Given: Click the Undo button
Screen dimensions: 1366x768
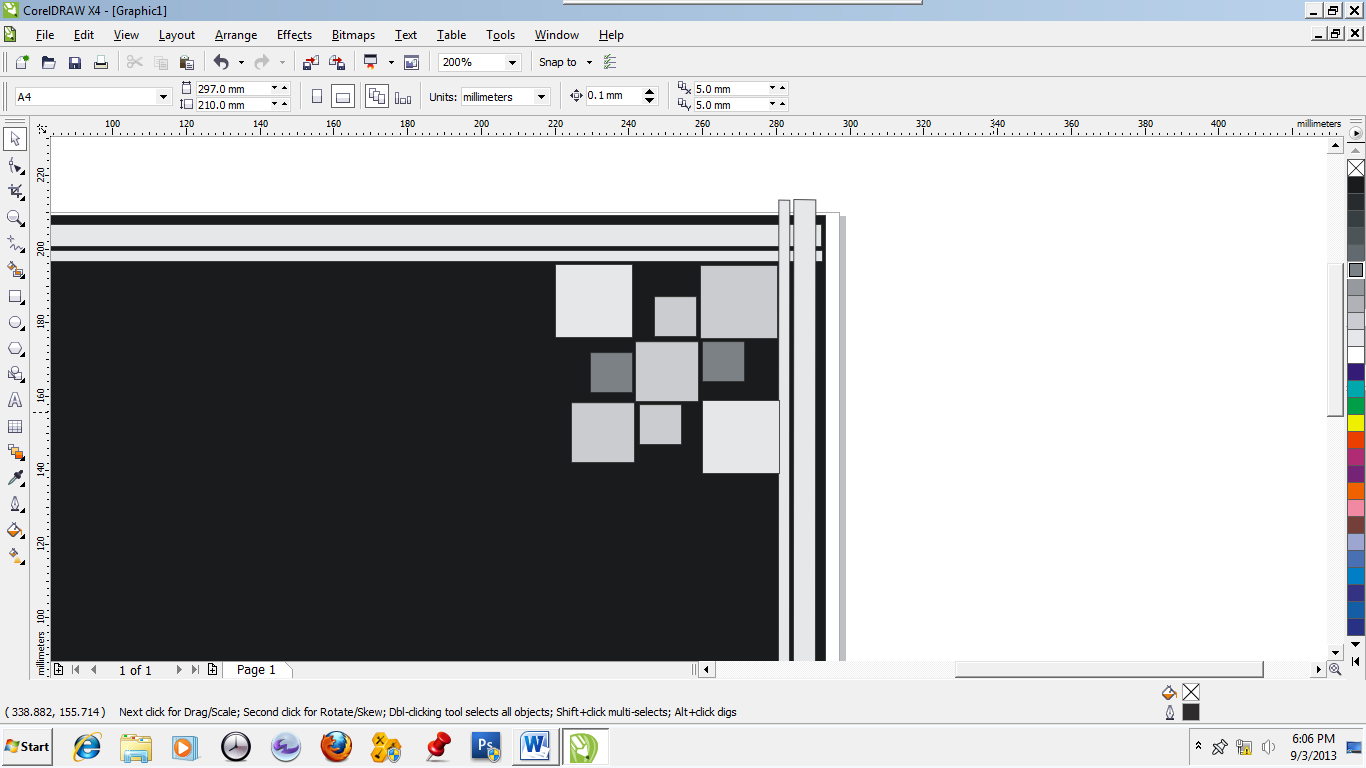Looking at the screenshot, I should coord(219,62).
